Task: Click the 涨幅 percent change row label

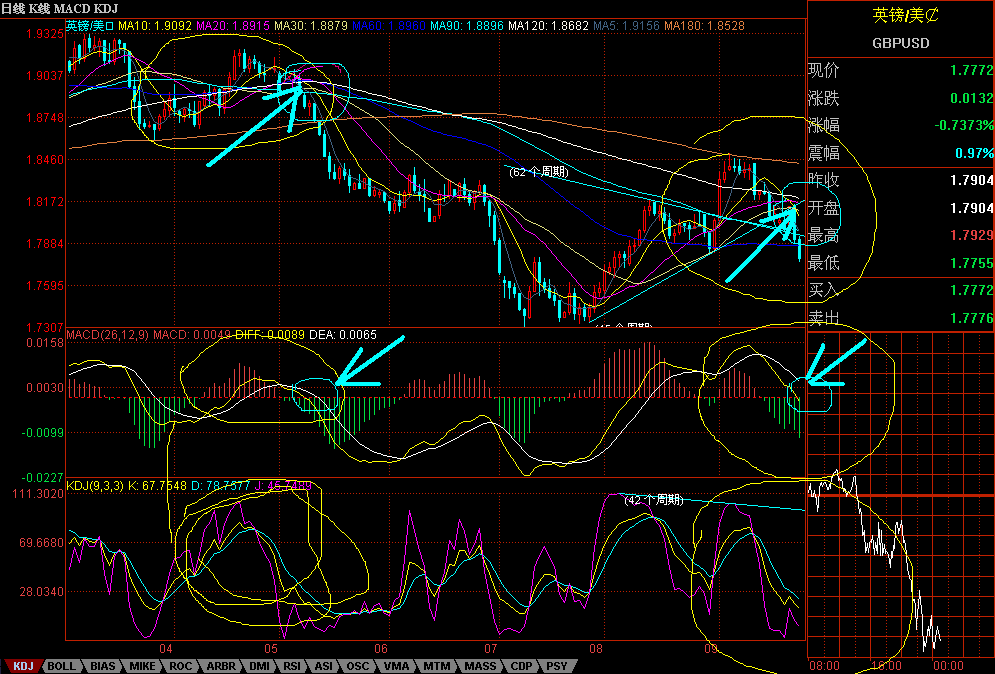Action: 824,125
